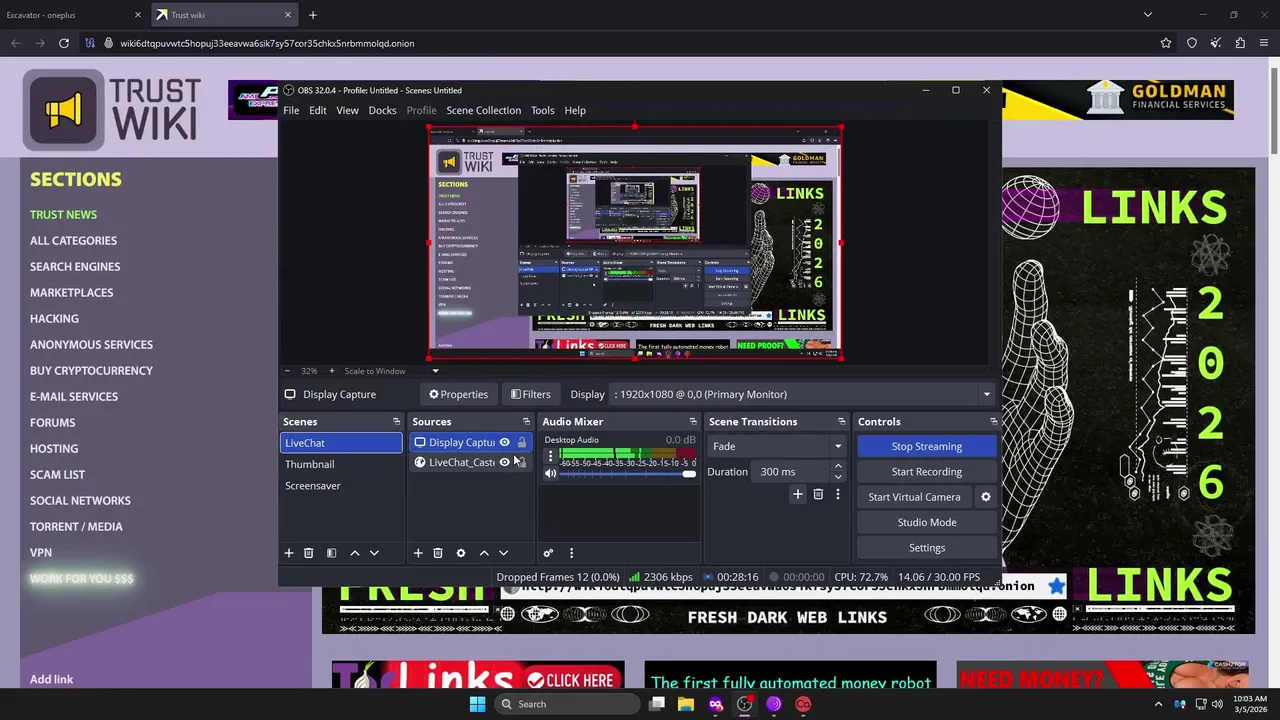Increase the transition duration with the up arrow
The height and width of the screenshot is (720, 1280).
838,466
